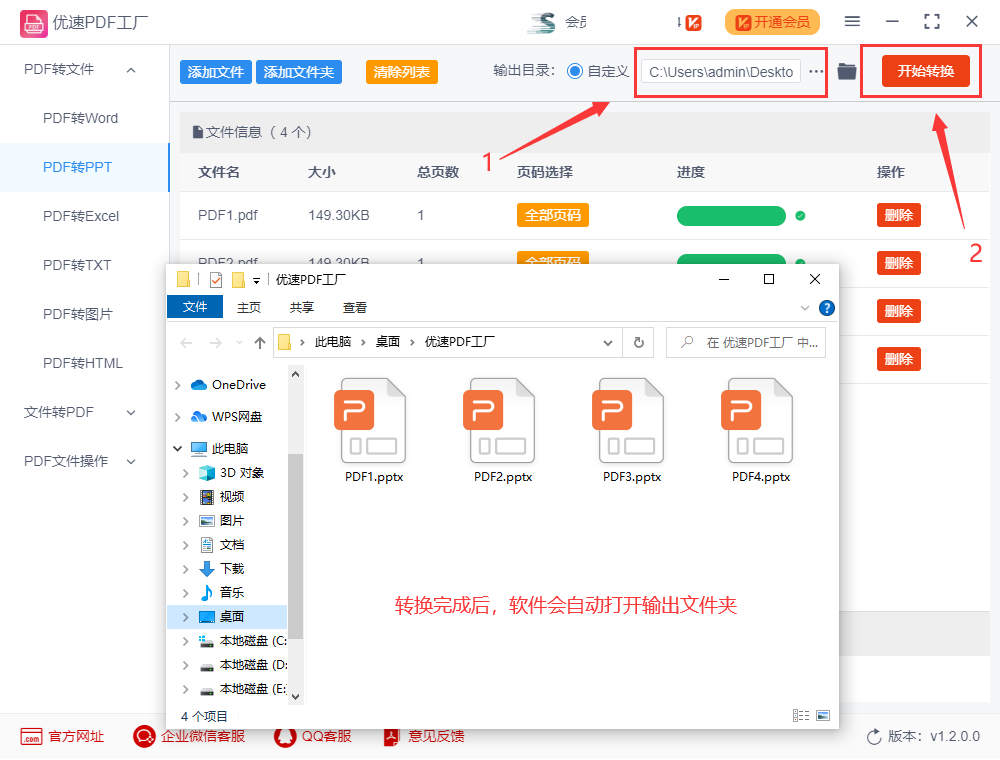The image size is (1000, 760).
Task: Open the 查看 ribbon tab
Action: 355,307
